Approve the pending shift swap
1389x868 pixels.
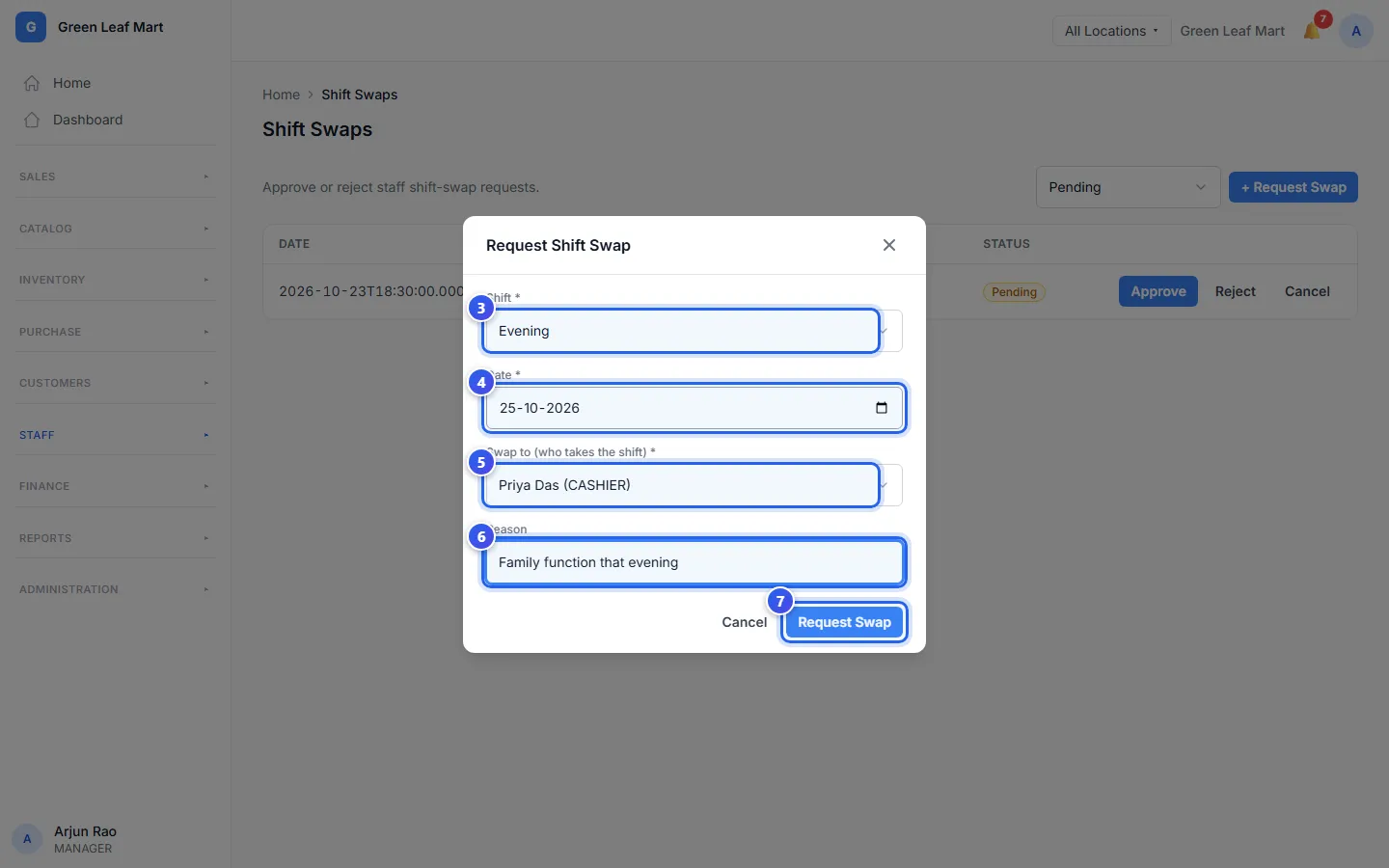1158,291
